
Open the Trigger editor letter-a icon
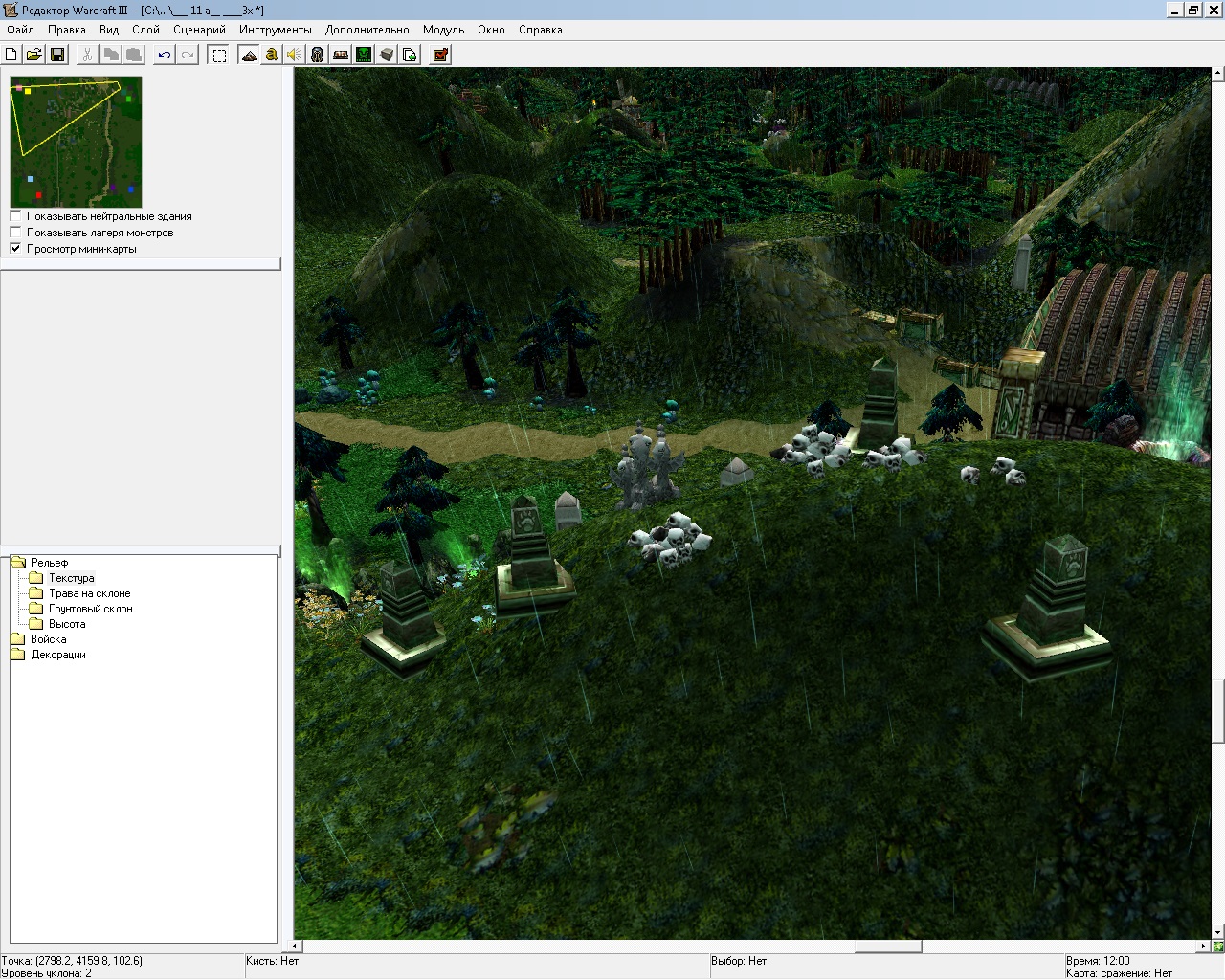click(x=272, y=55)
